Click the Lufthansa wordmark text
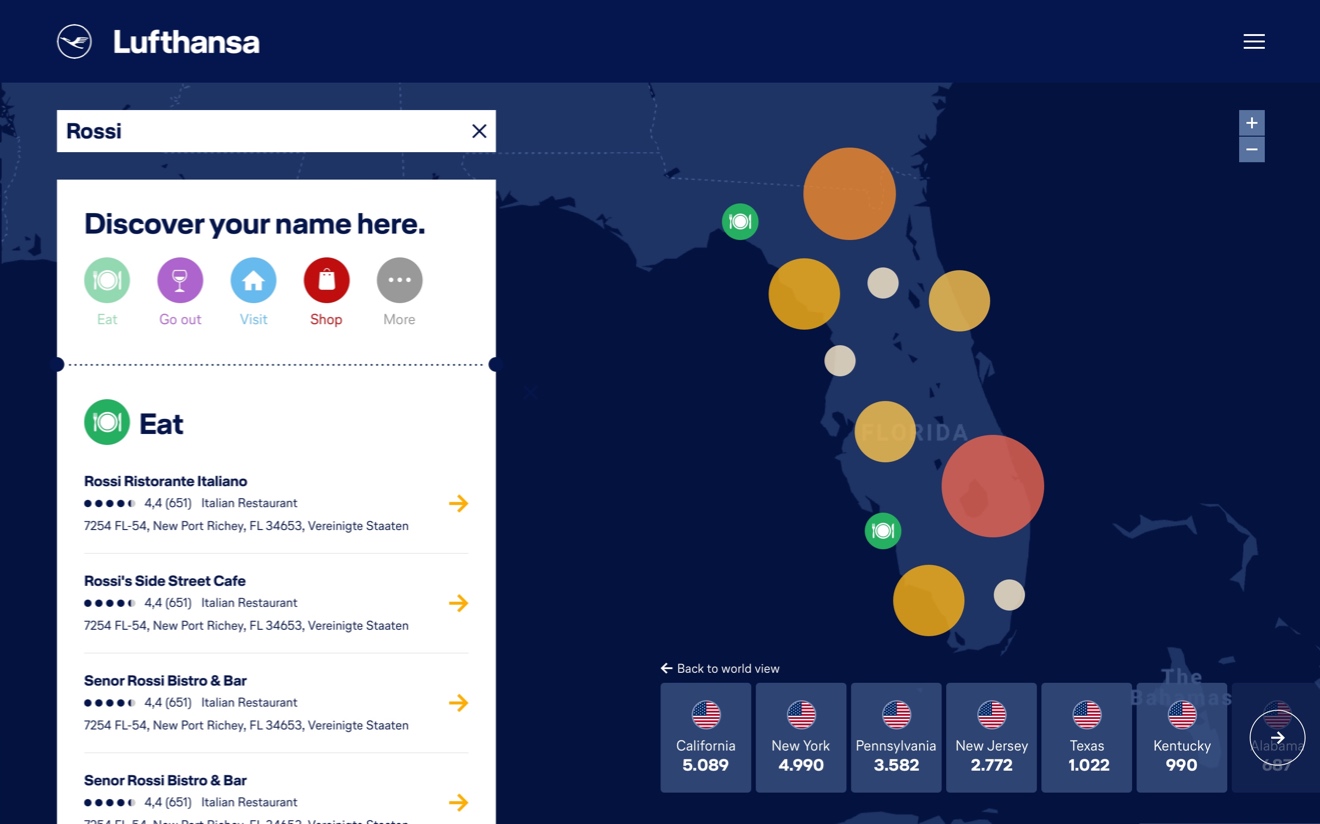 coord(186,42)
